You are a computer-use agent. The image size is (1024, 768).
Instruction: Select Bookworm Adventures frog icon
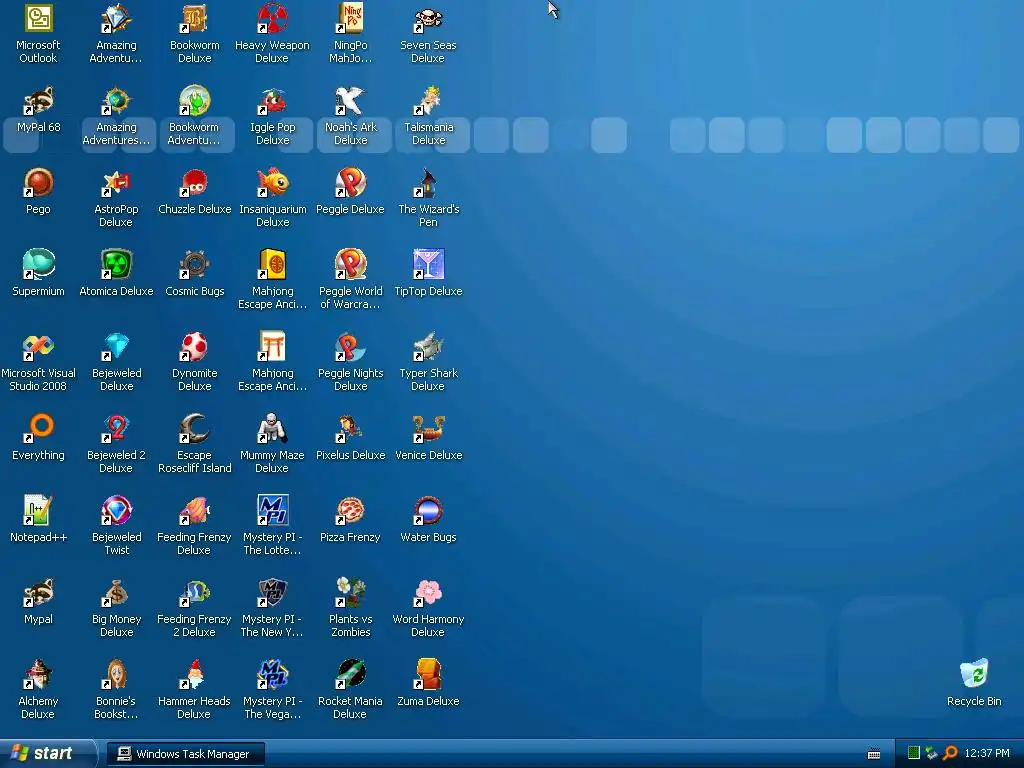point(195,101)
